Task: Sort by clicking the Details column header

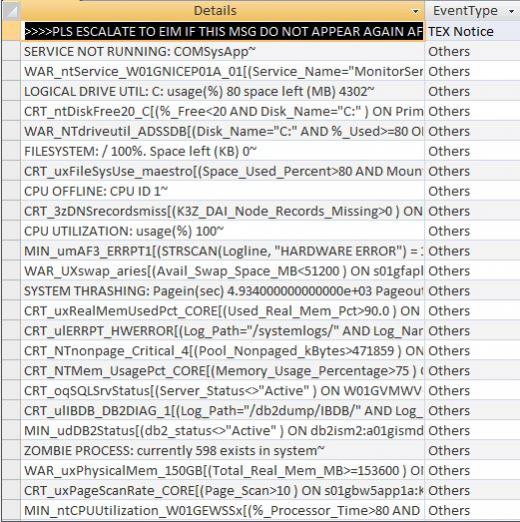Action: click(215, 11)
